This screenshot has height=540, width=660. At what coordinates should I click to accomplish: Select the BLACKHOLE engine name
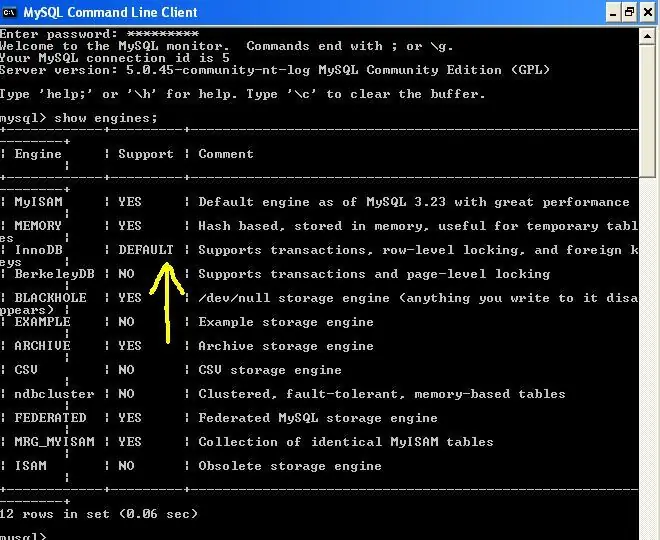[50, 298]
